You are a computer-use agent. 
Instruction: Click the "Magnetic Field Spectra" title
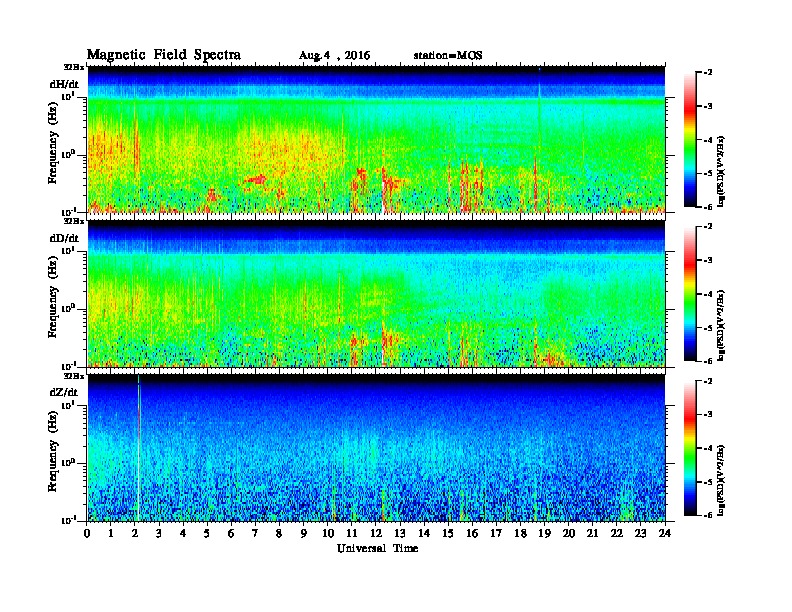(x=164, y=55)
